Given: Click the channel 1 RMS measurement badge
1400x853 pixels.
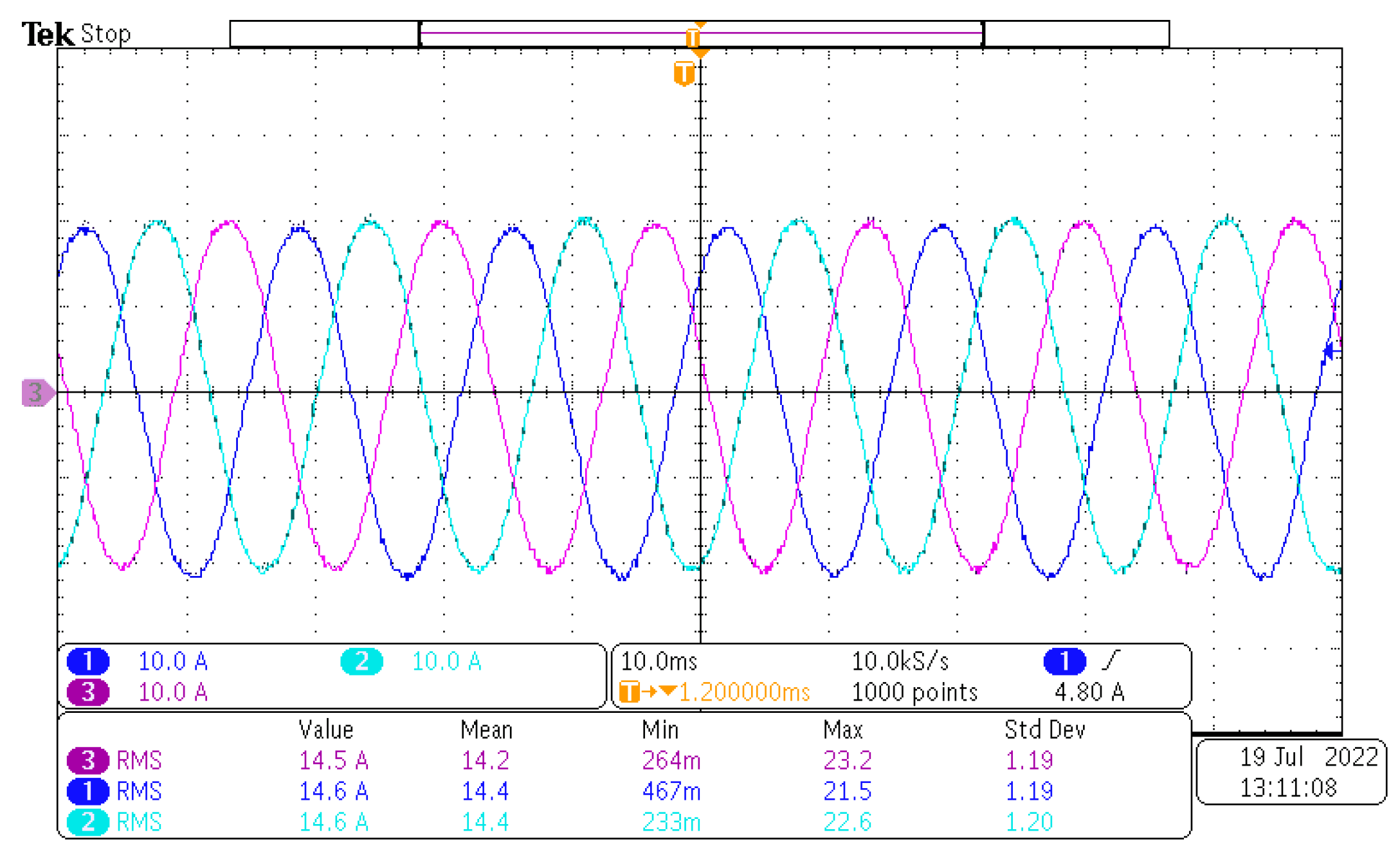Looking at the screenshot, I should [88, 791].
